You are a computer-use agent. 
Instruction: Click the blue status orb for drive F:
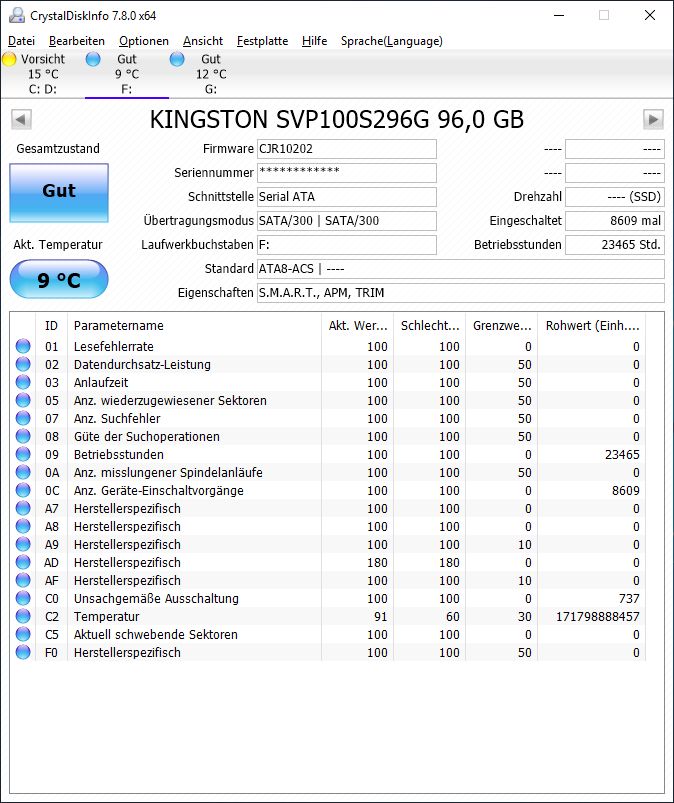[x=93, y=59]
